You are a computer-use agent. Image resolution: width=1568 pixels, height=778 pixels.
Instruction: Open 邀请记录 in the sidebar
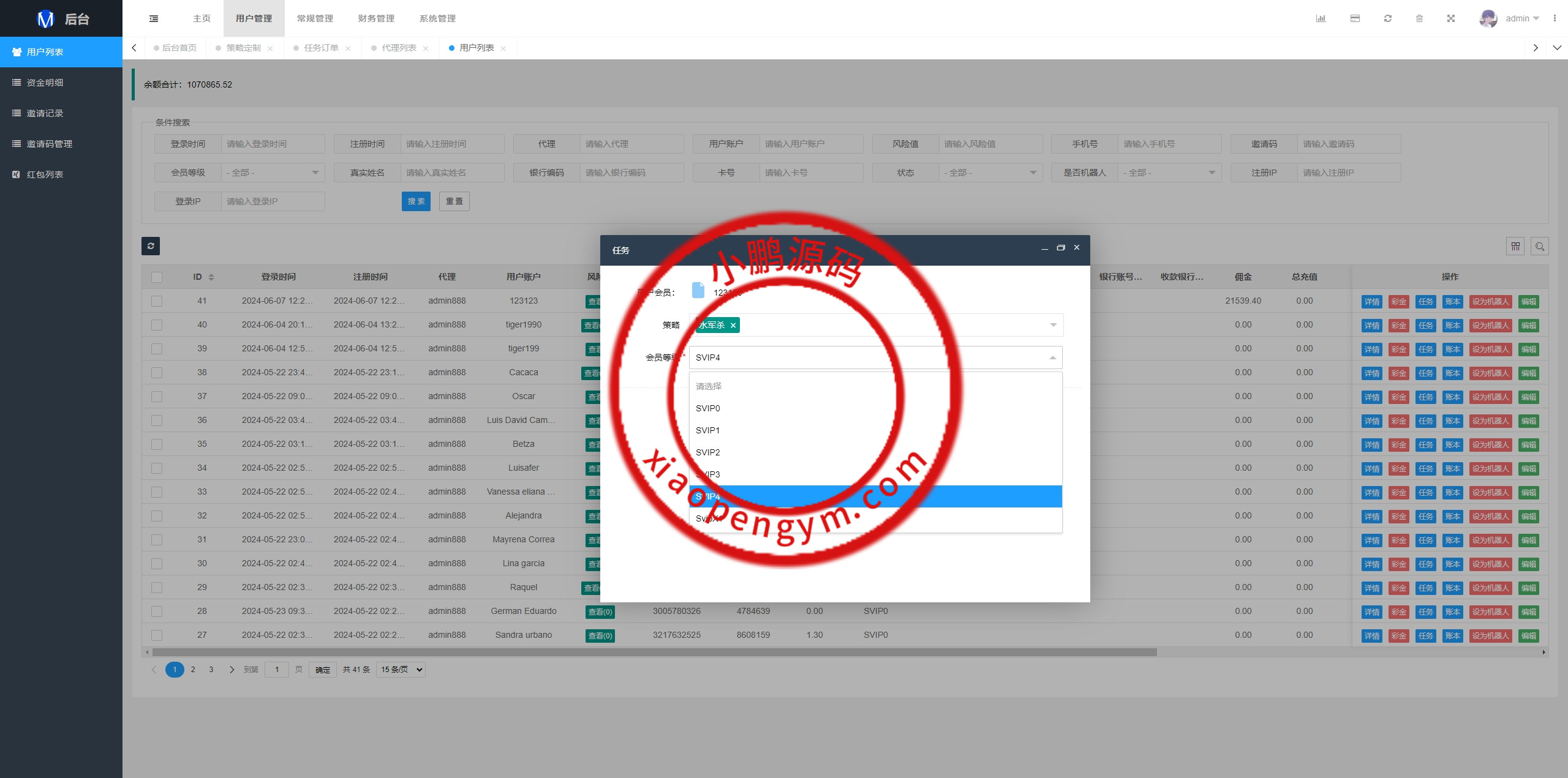coord(45,113)
